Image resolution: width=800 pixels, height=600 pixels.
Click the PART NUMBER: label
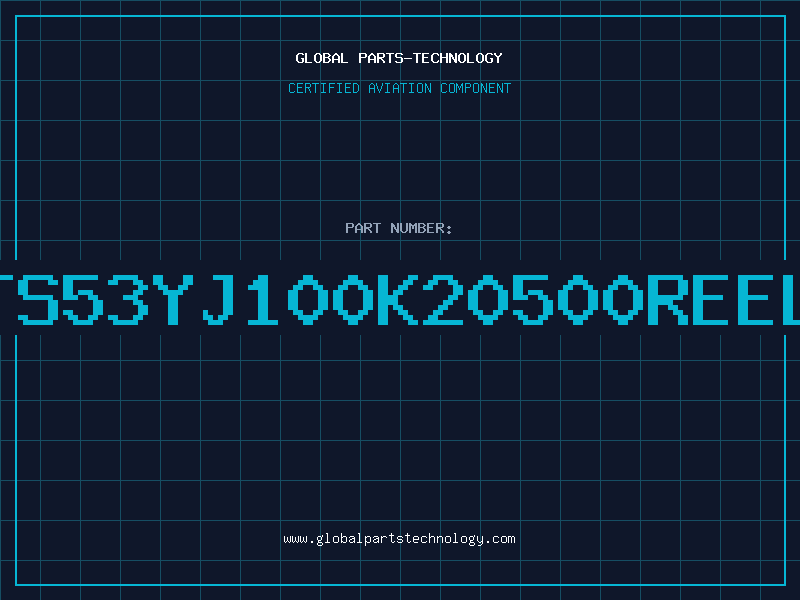click(x=399, y=228)
